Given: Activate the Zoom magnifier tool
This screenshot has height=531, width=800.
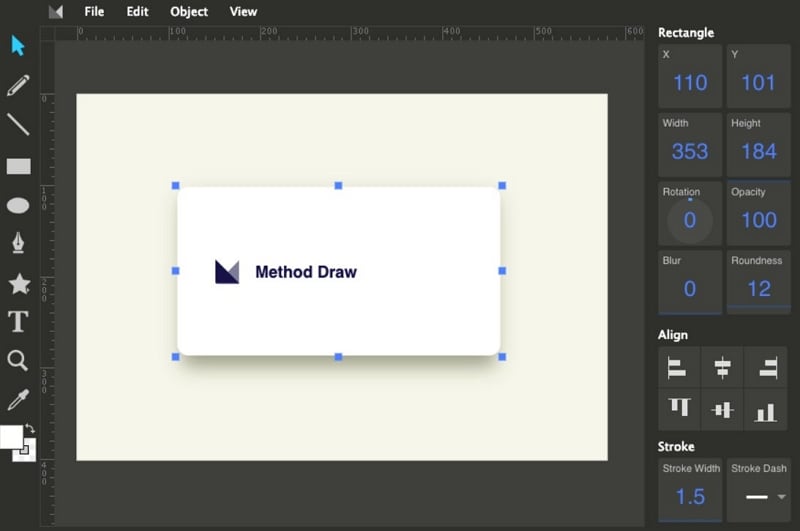Looking at the screenshot, I should pyautogui.click(x=18, y=361).
